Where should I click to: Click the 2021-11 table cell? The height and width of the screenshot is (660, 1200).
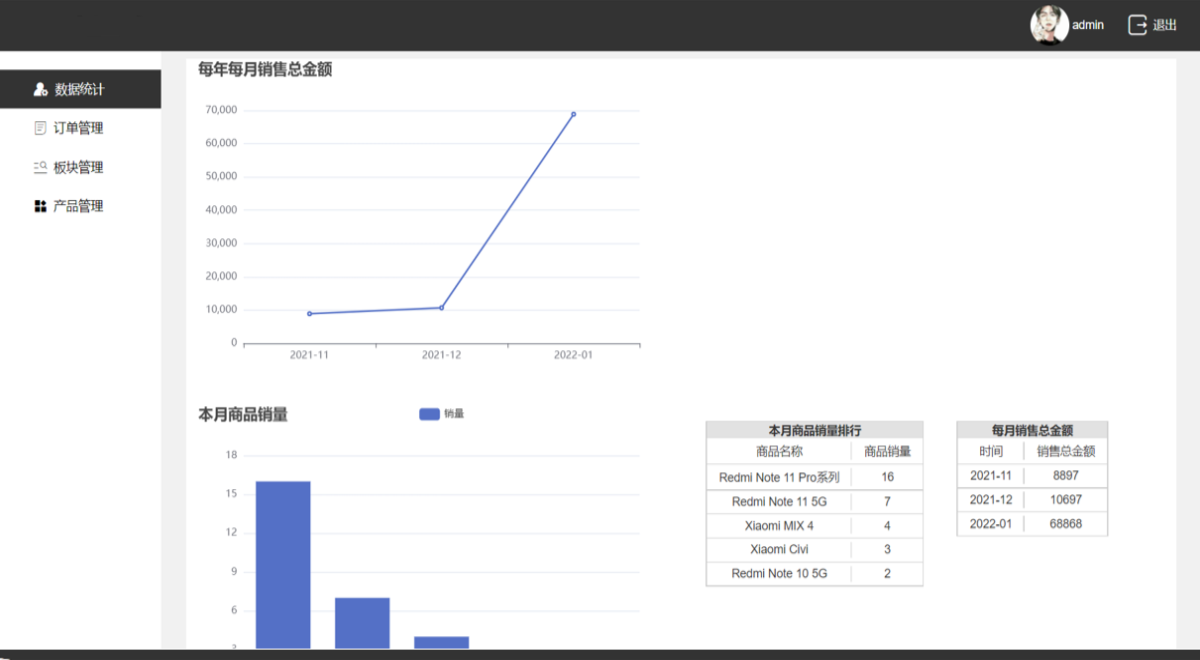[991, 476]
